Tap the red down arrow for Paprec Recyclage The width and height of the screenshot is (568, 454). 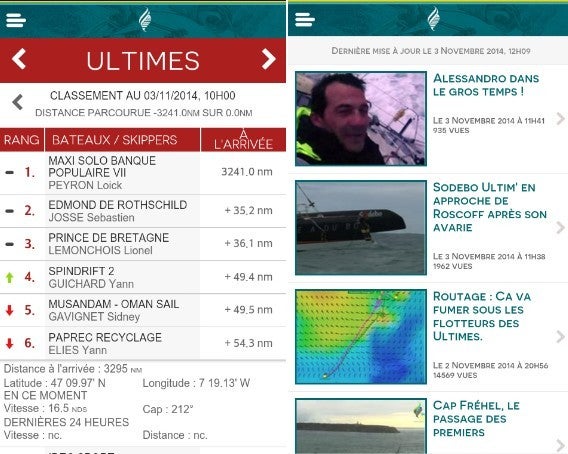click(10, 343)
